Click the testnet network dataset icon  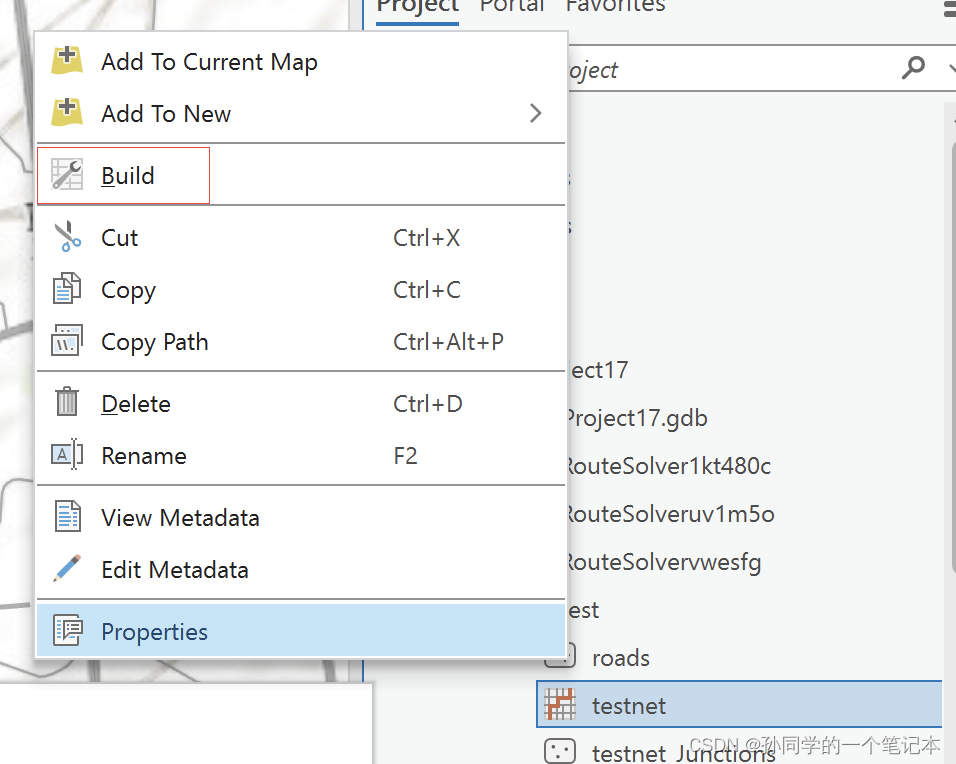pos(560,704)
